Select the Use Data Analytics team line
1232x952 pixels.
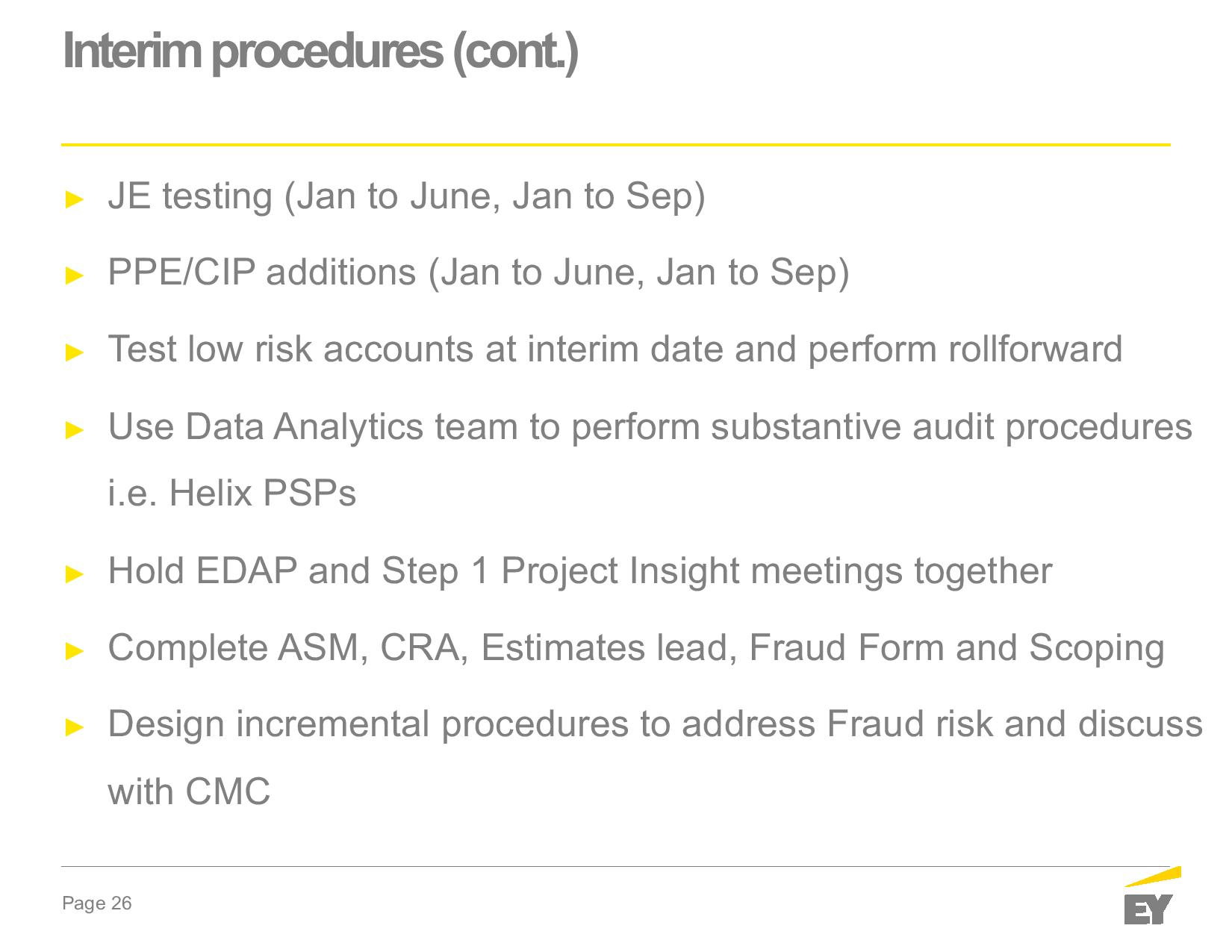(x=650, y=427)
